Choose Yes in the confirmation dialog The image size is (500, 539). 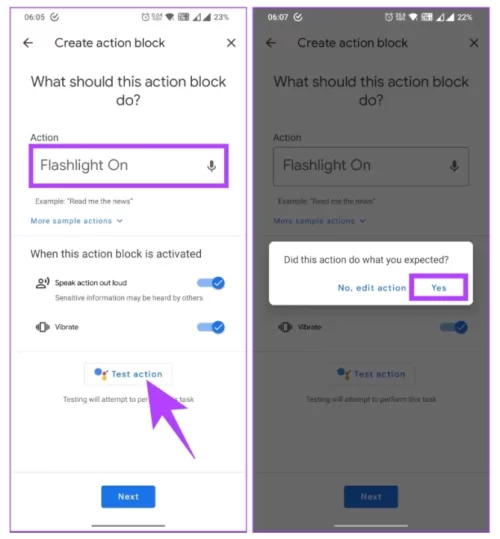point(438,287)
